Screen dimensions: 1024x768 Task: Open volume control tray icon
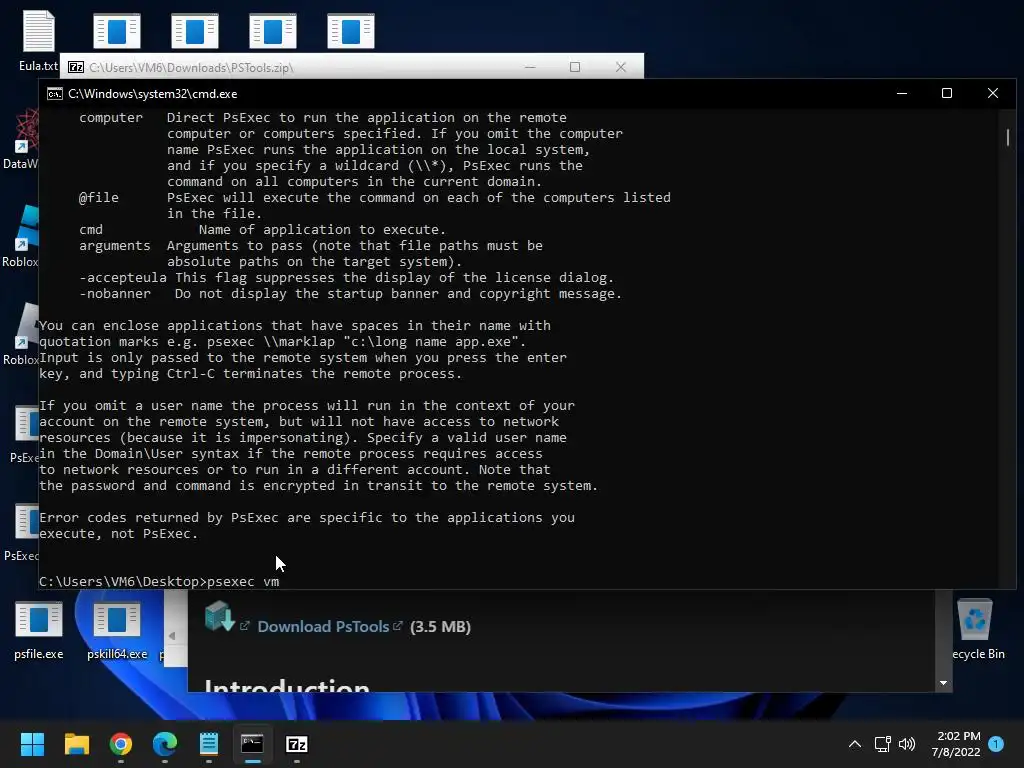(x=907, y=744)
